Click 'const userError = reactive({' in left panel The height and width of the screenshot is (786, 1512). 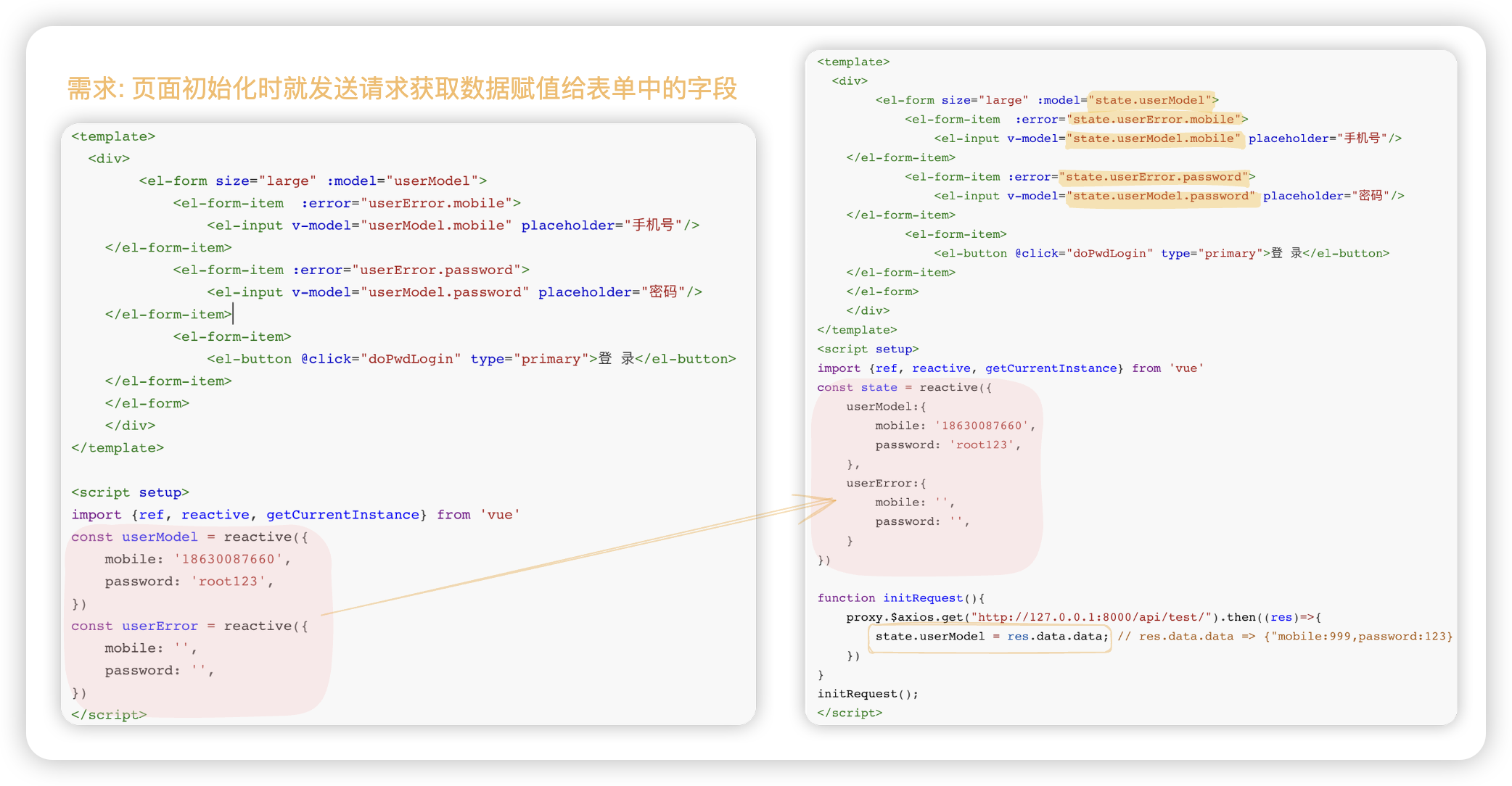pyautogui.click(x=189, y=626)
